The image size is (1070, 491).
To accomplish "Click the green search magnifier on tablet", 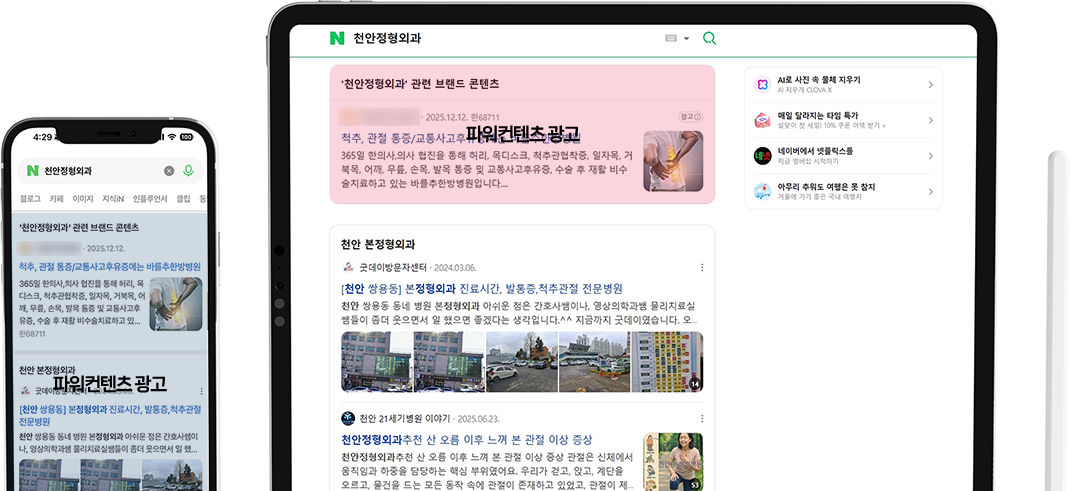I will 710,39.
